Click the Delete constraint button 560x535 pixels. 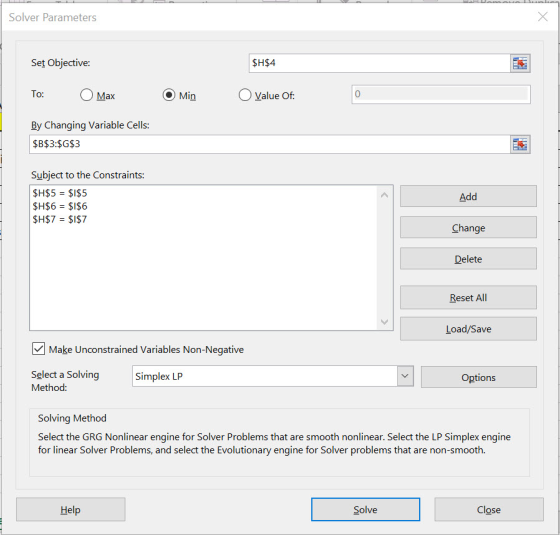[468, 259]
